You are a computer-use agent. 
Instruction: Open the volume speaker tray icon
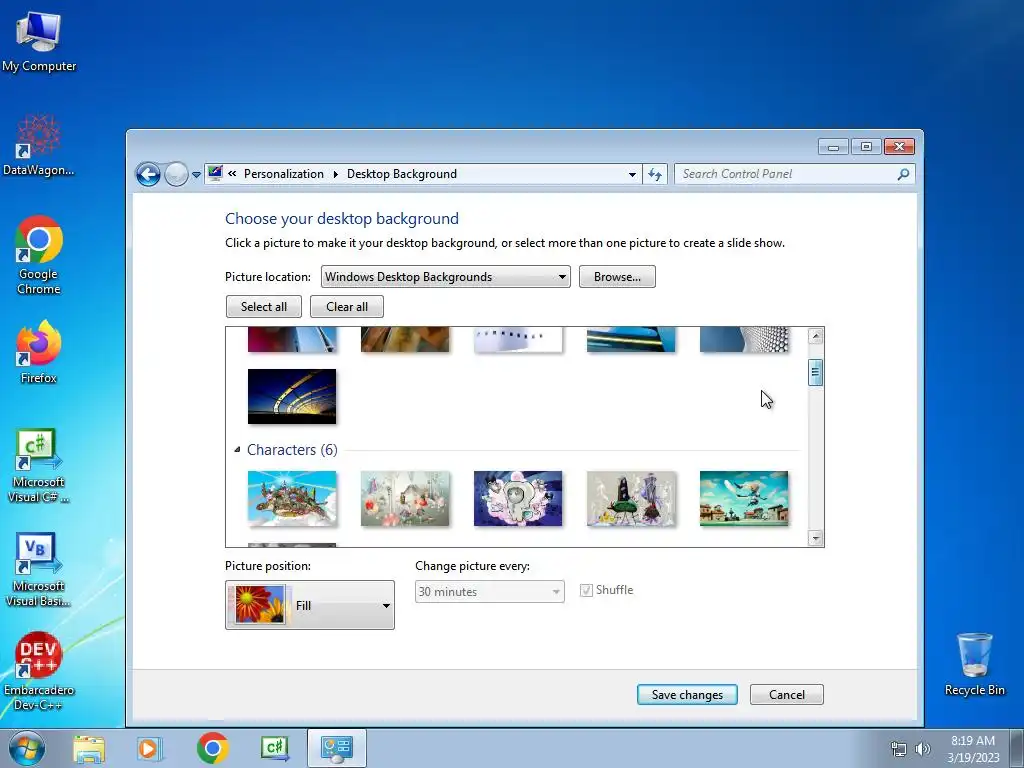coord(922,749)
